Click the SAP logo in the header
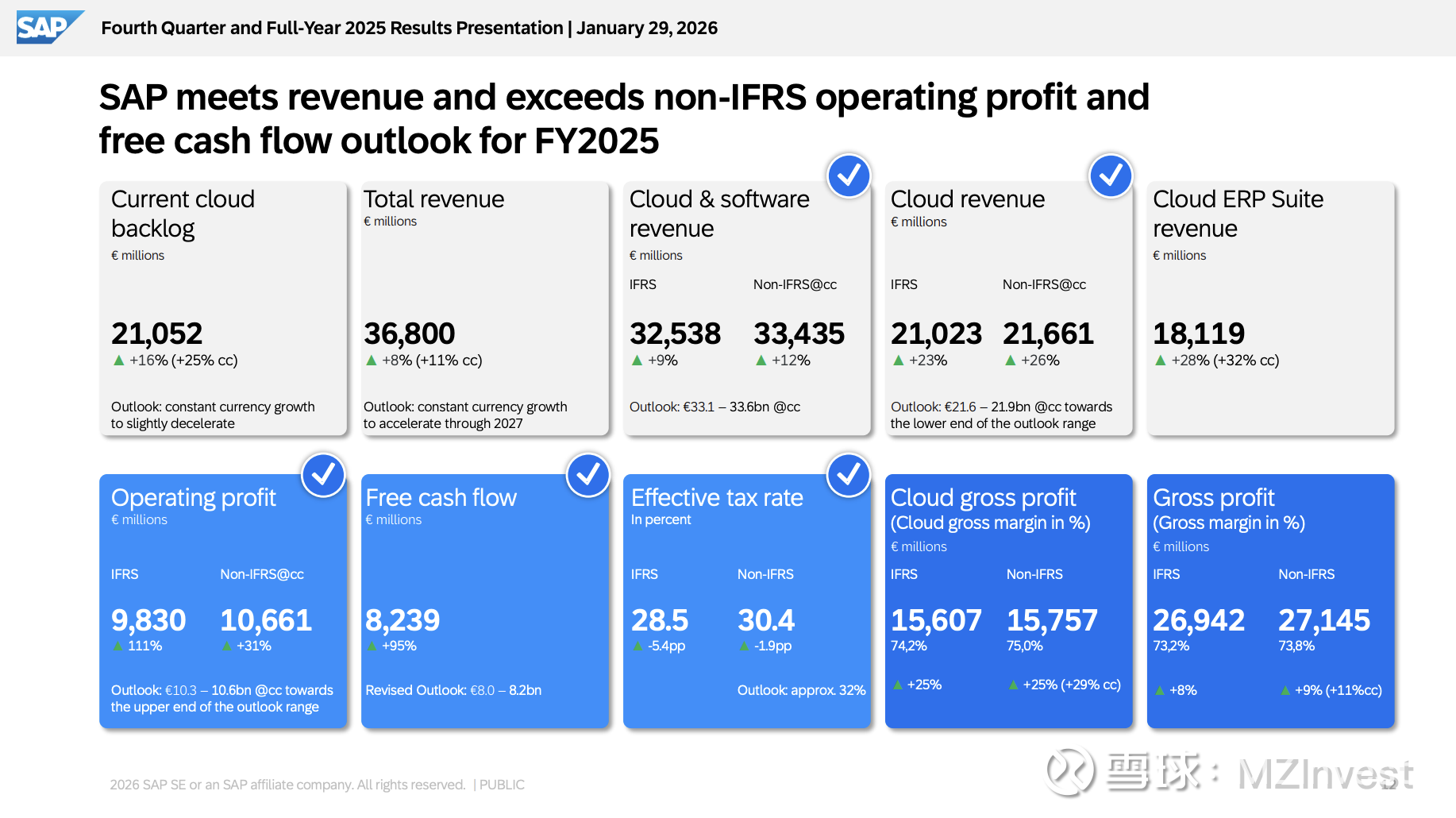The width and height of the screenshot is (1456, 818). [x=50, y=27]
